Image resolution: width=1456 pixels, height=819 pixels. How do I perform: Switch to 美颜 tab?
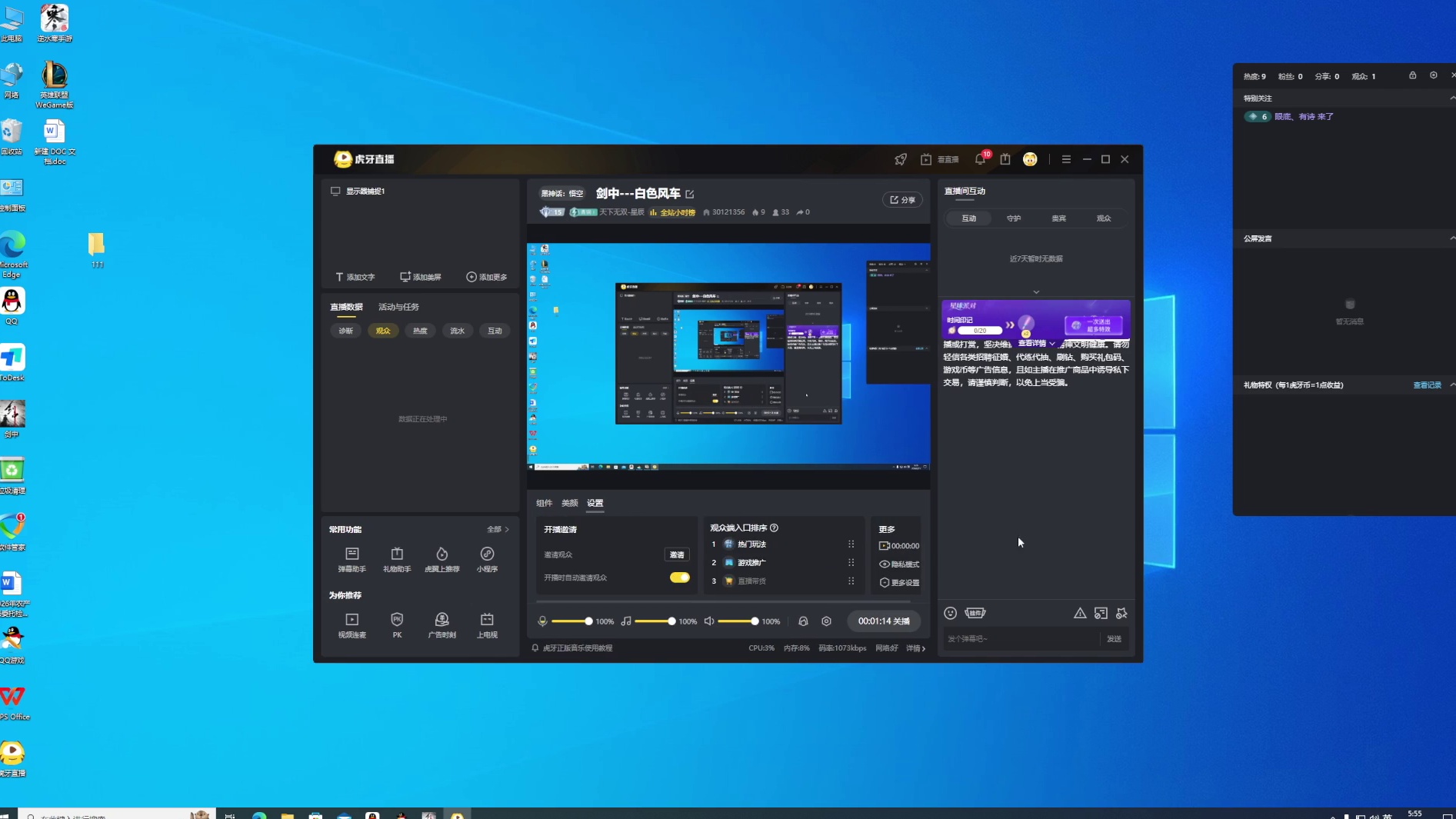click(x=569, y=503)
